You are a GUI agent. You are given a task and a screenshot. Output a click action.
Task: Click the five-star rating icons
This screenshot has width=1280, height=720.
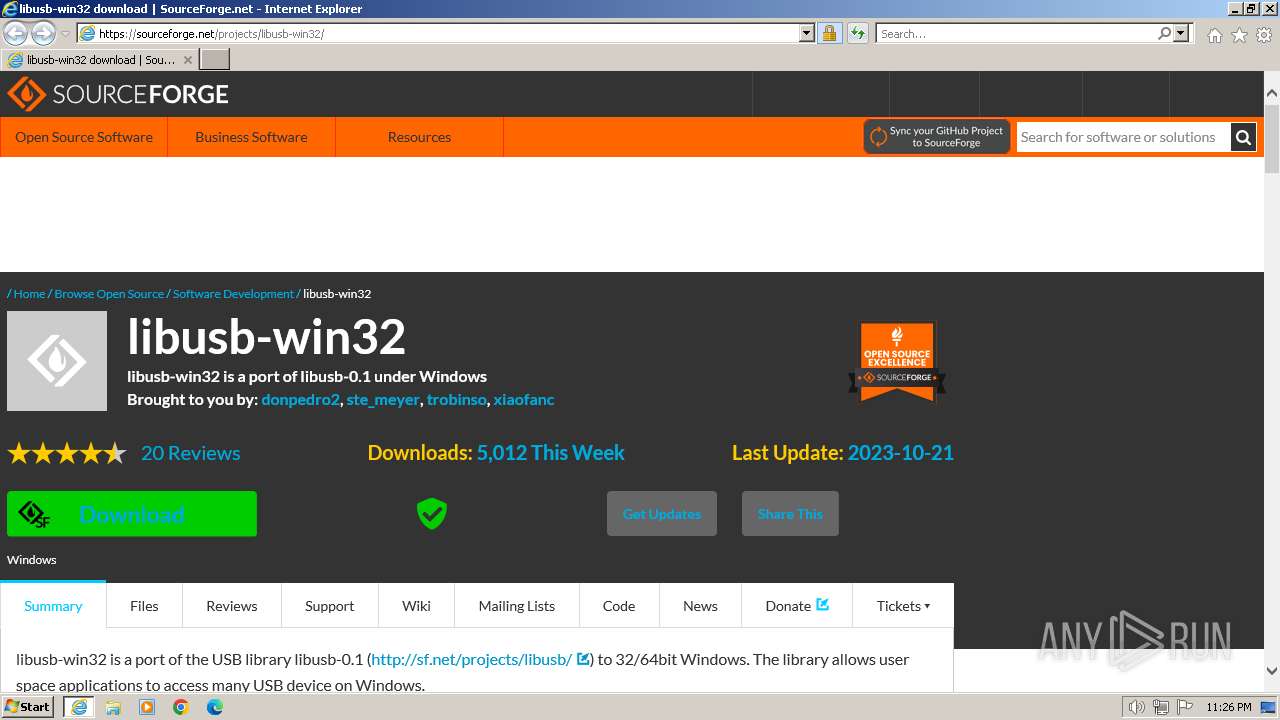67,453
